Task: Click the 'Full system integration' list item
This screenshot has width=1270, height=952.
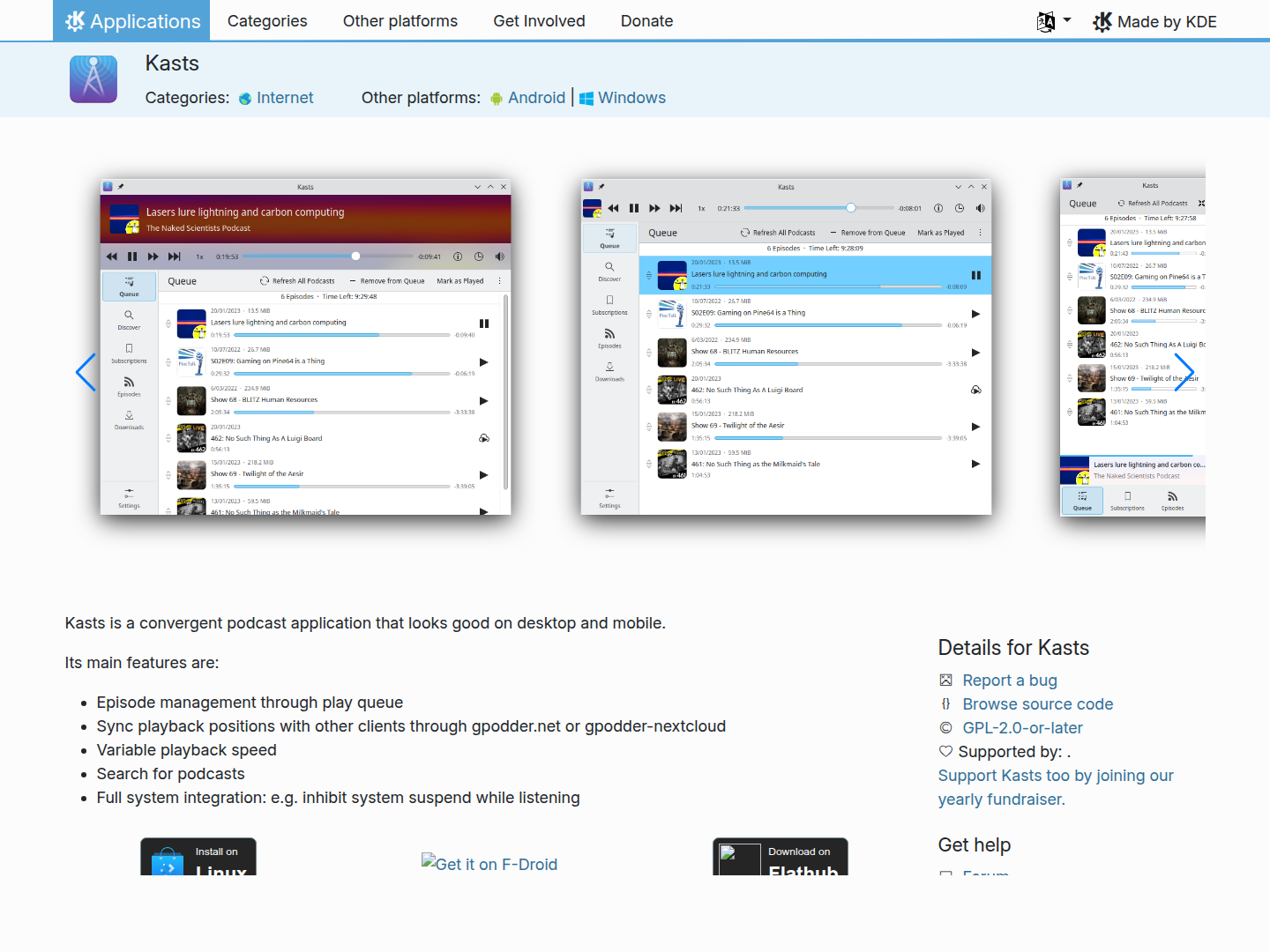Action: point(339,798)
